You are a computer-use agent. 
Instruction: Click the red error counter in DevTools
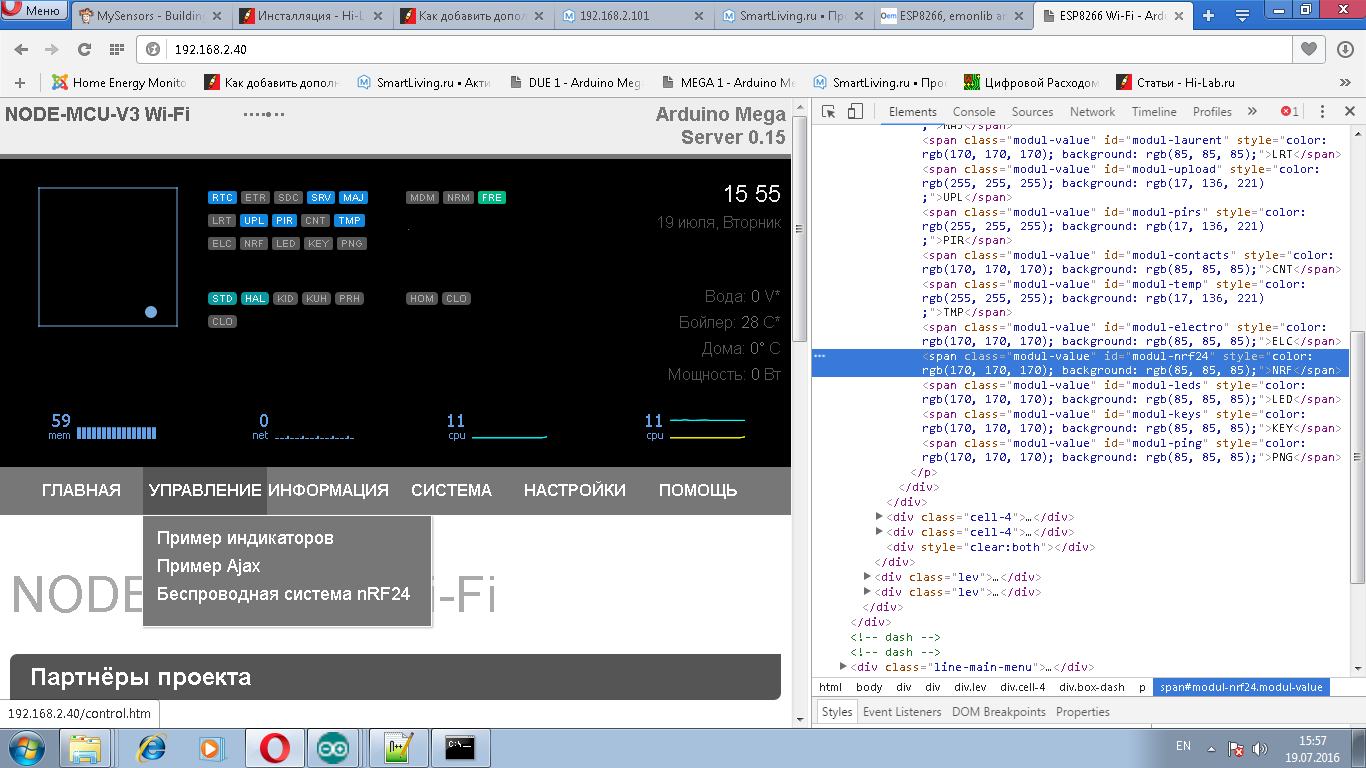click(1290, 112)
